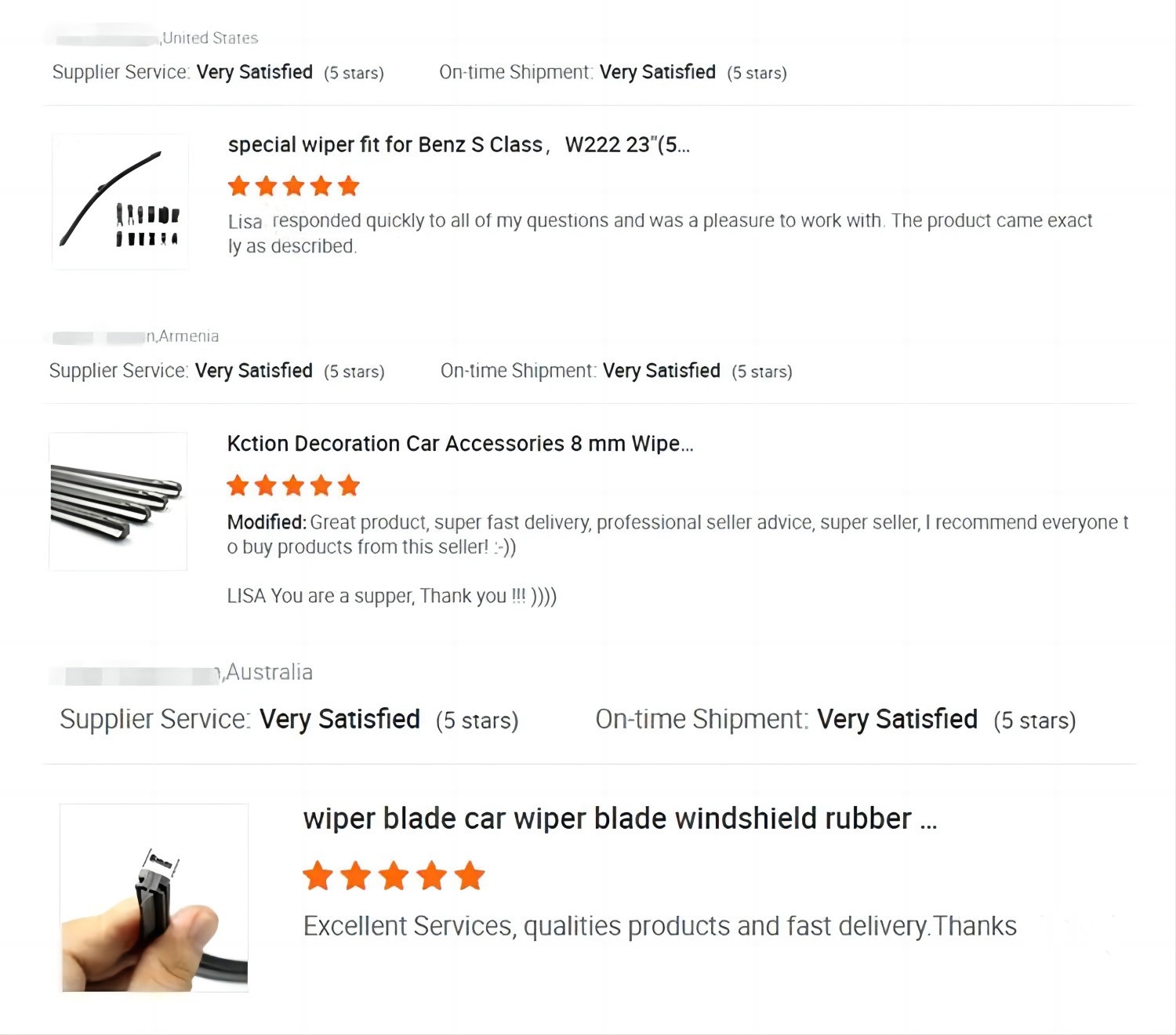
Task: Open 'wiper blade car wiper blade' title
Action: coord(619,819)
